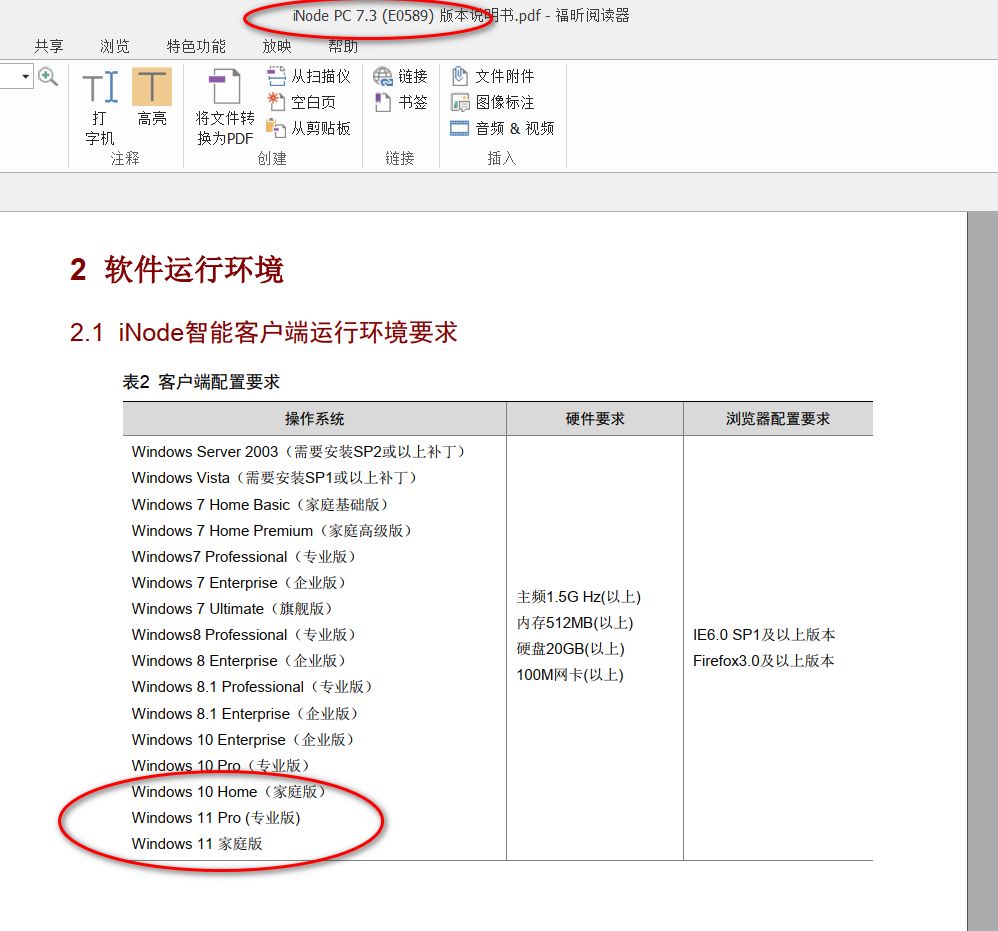Activate the Highlight (高亮) tool
The image size is (998, 931).
151,97
